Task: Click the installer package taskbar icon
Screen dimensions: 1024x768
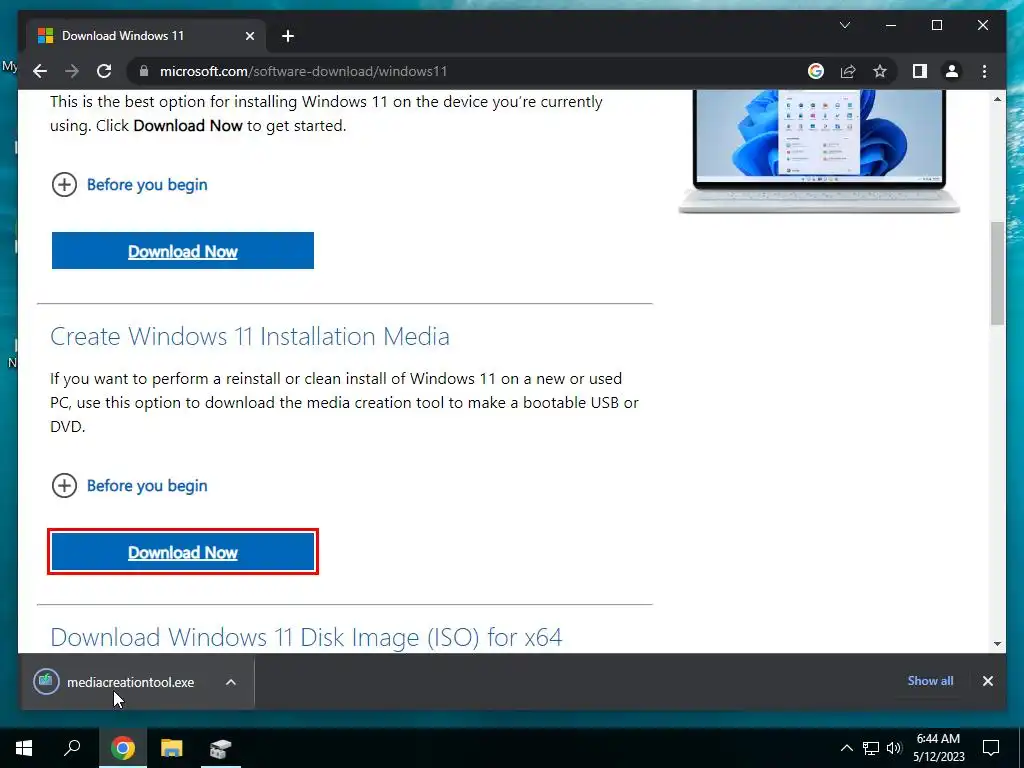Action: click(220, 748)
